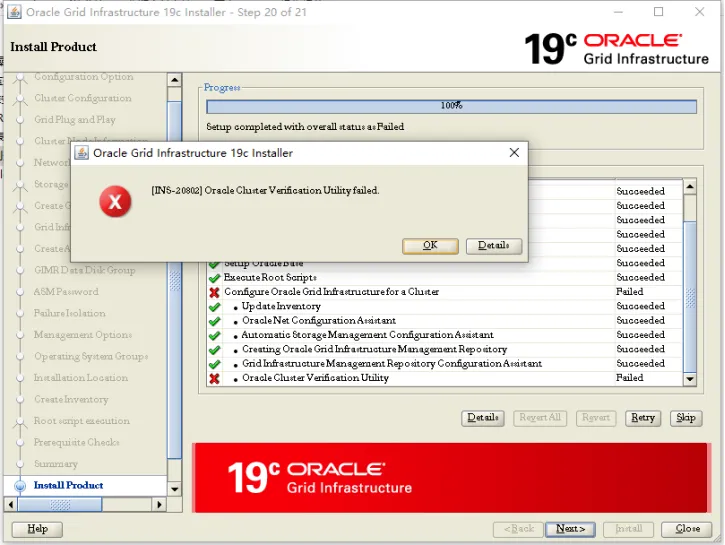The height and width of the screenshot is (545, 725).
Task: Click the Help button
Action: click(37, 529)
